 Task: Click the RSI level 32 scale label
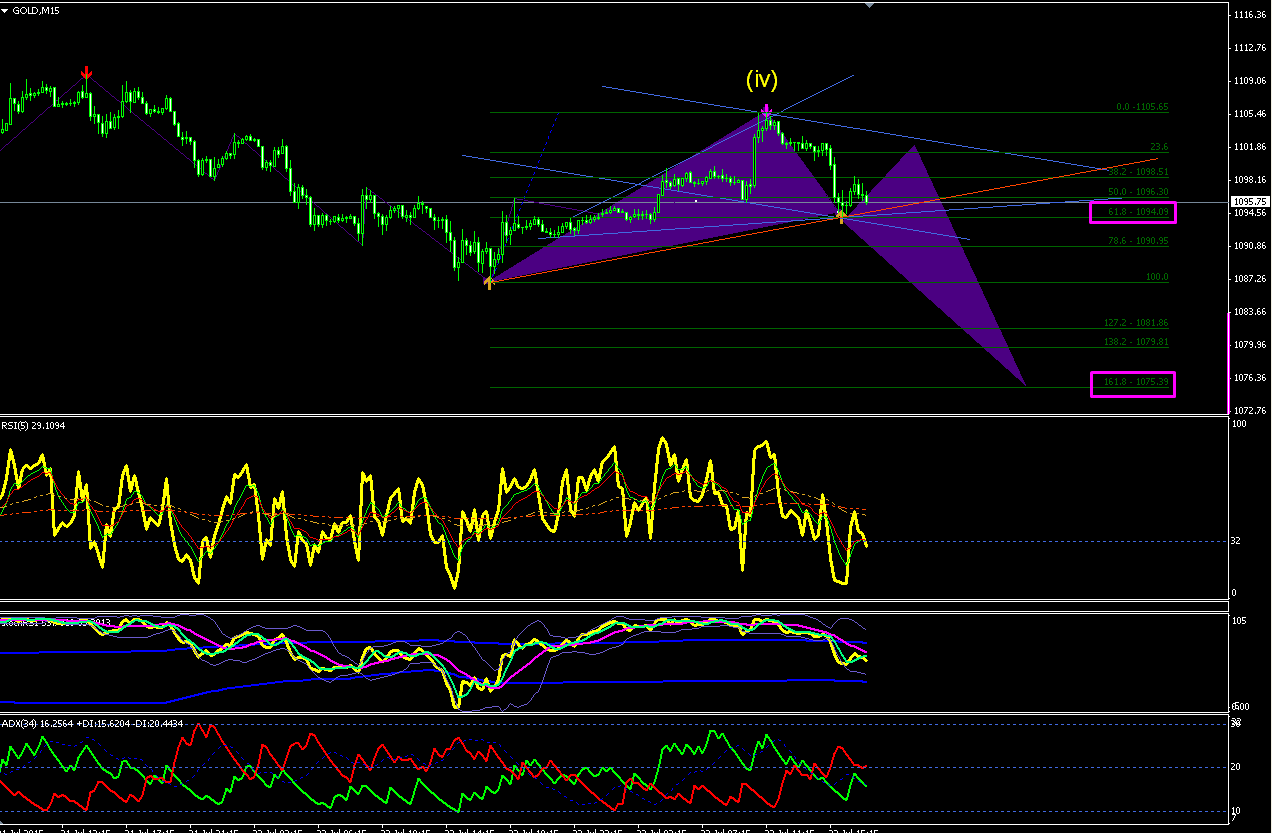pyautogui.click(x=1237, y=541)
